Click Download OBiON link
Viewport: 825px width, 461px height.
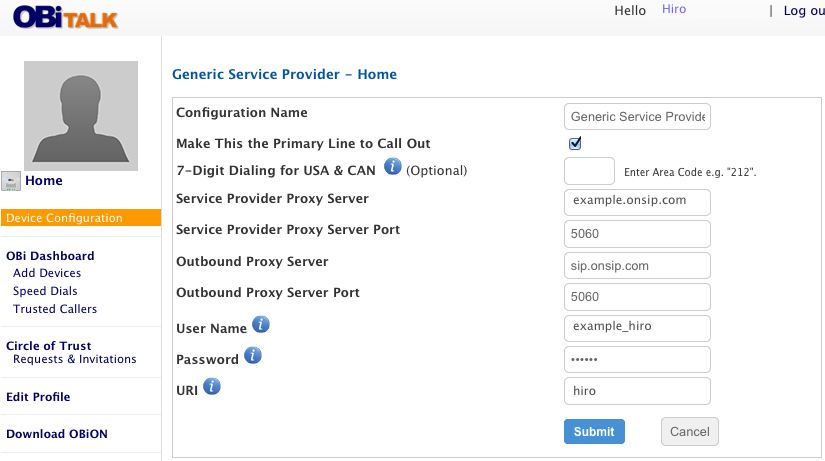[57, 434]
